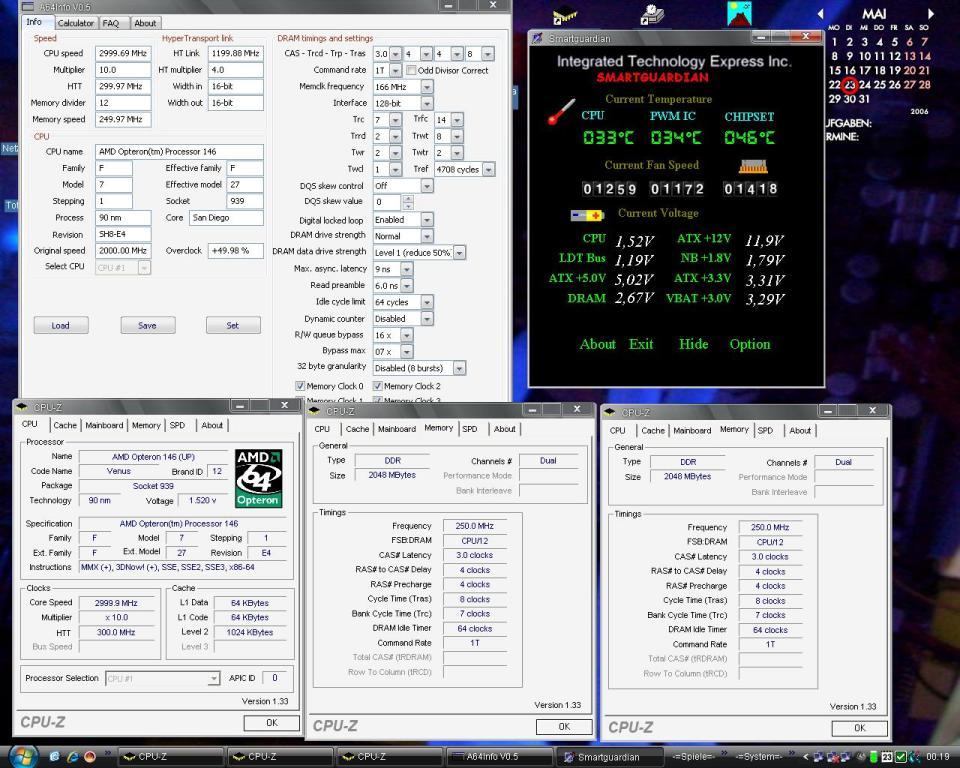
Task: Click the calendar 23 tray icon
Action: [x=887, y=757]
